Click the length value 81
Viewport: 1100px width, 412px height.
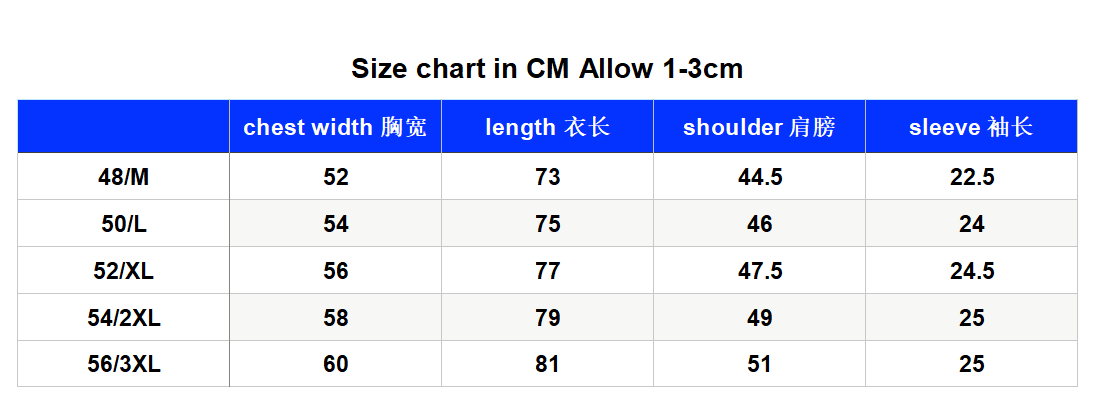point(548,364)
